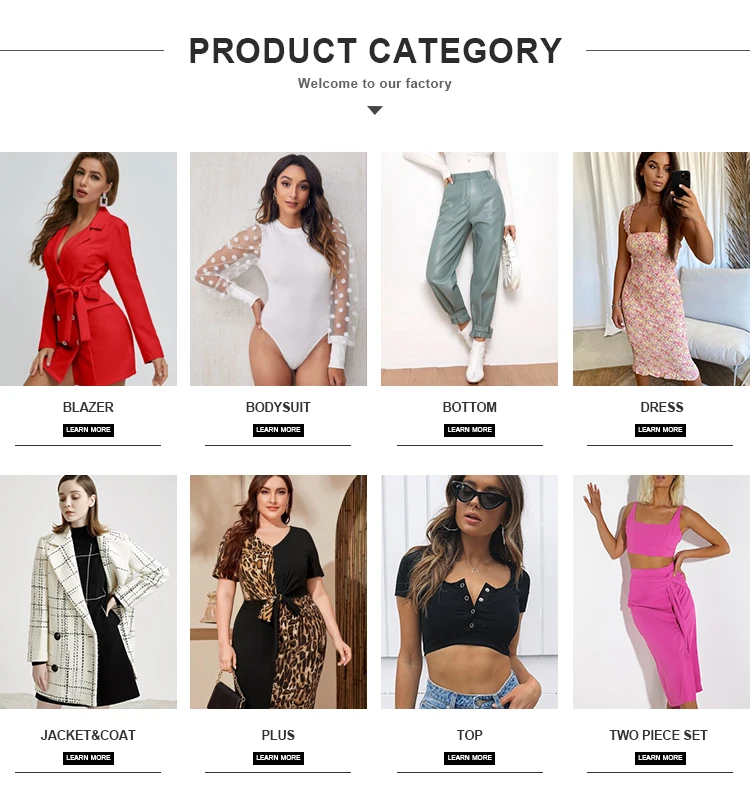This screenshot has width=750, height=804.
Task: Click Learn More under Blazer
Action: point(88,430)
